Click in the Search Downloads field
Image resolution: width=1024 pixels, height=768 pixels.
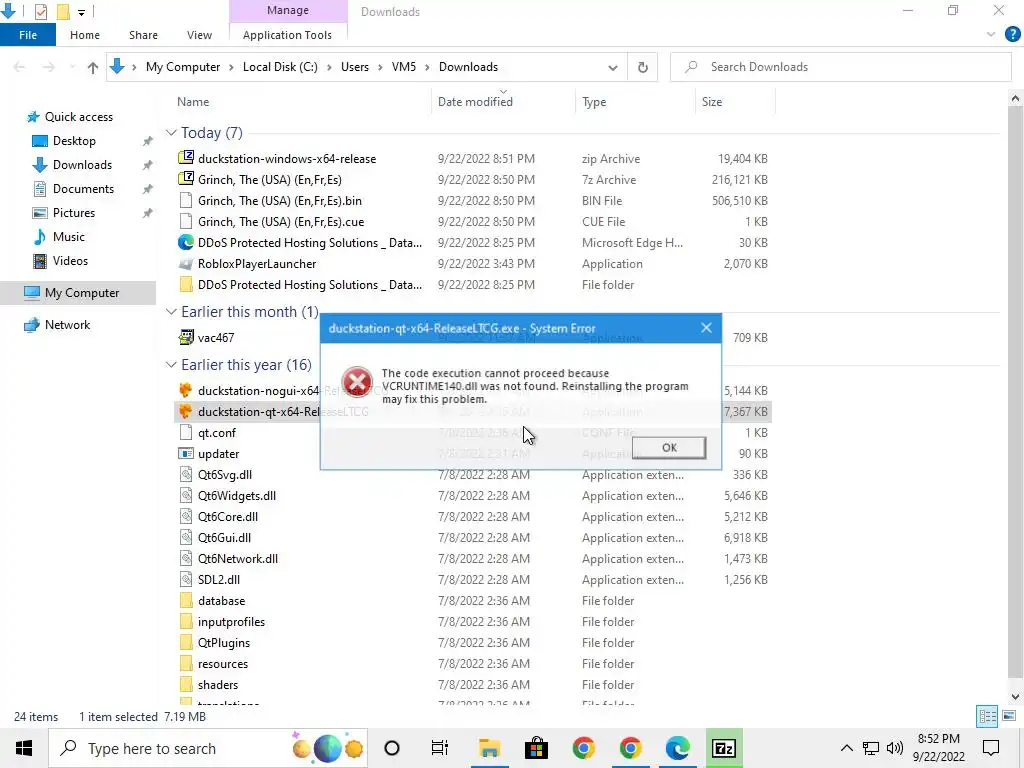(840, 67)
